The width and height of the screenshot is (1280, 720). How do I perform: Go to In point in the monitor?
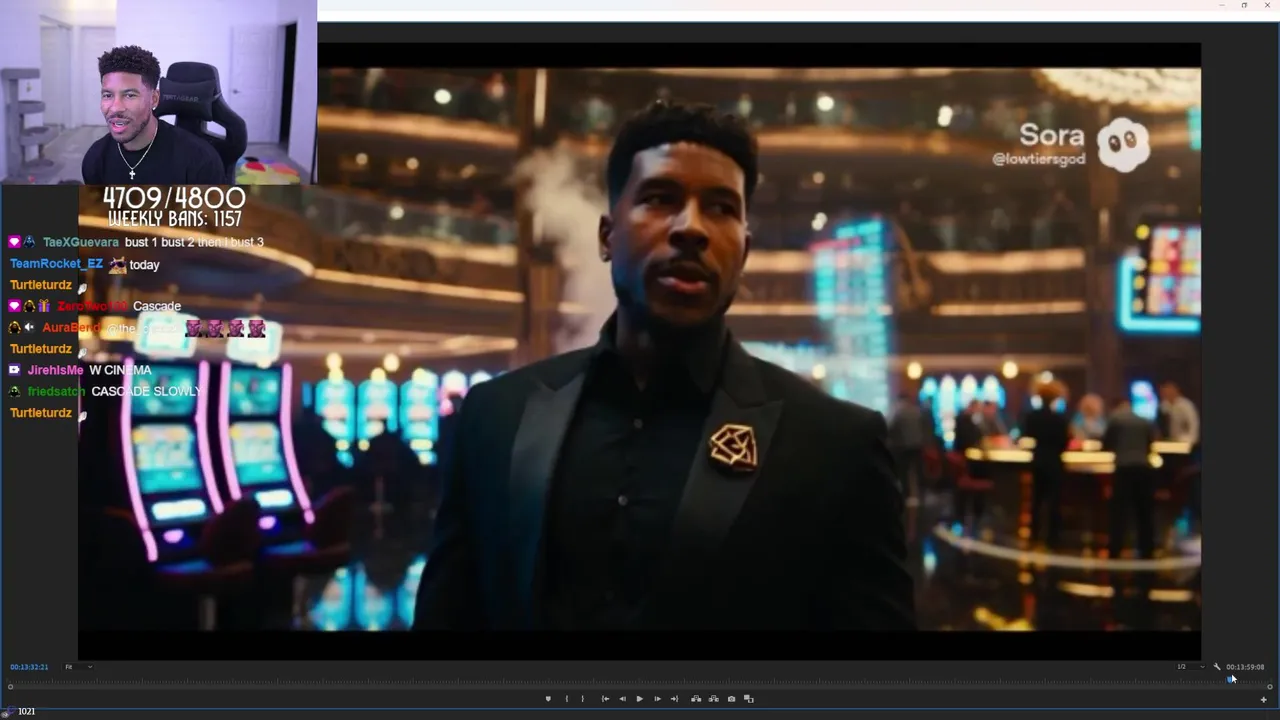[605, 699]
